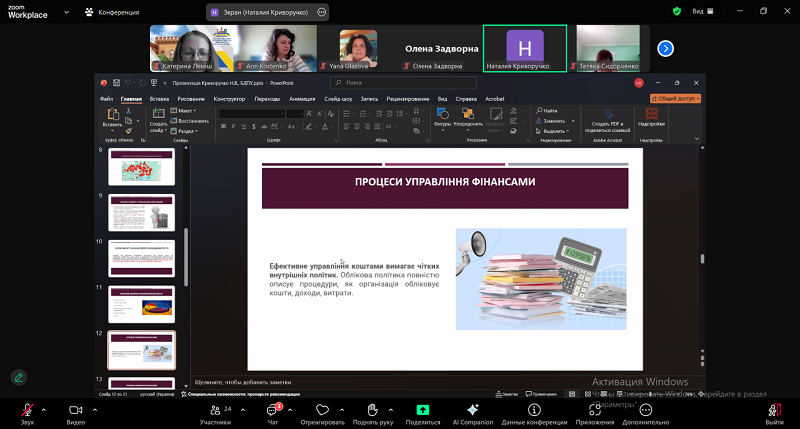Switch to the Переходы ribbon tab
The image size is (800, 429).
pos(267,99)
